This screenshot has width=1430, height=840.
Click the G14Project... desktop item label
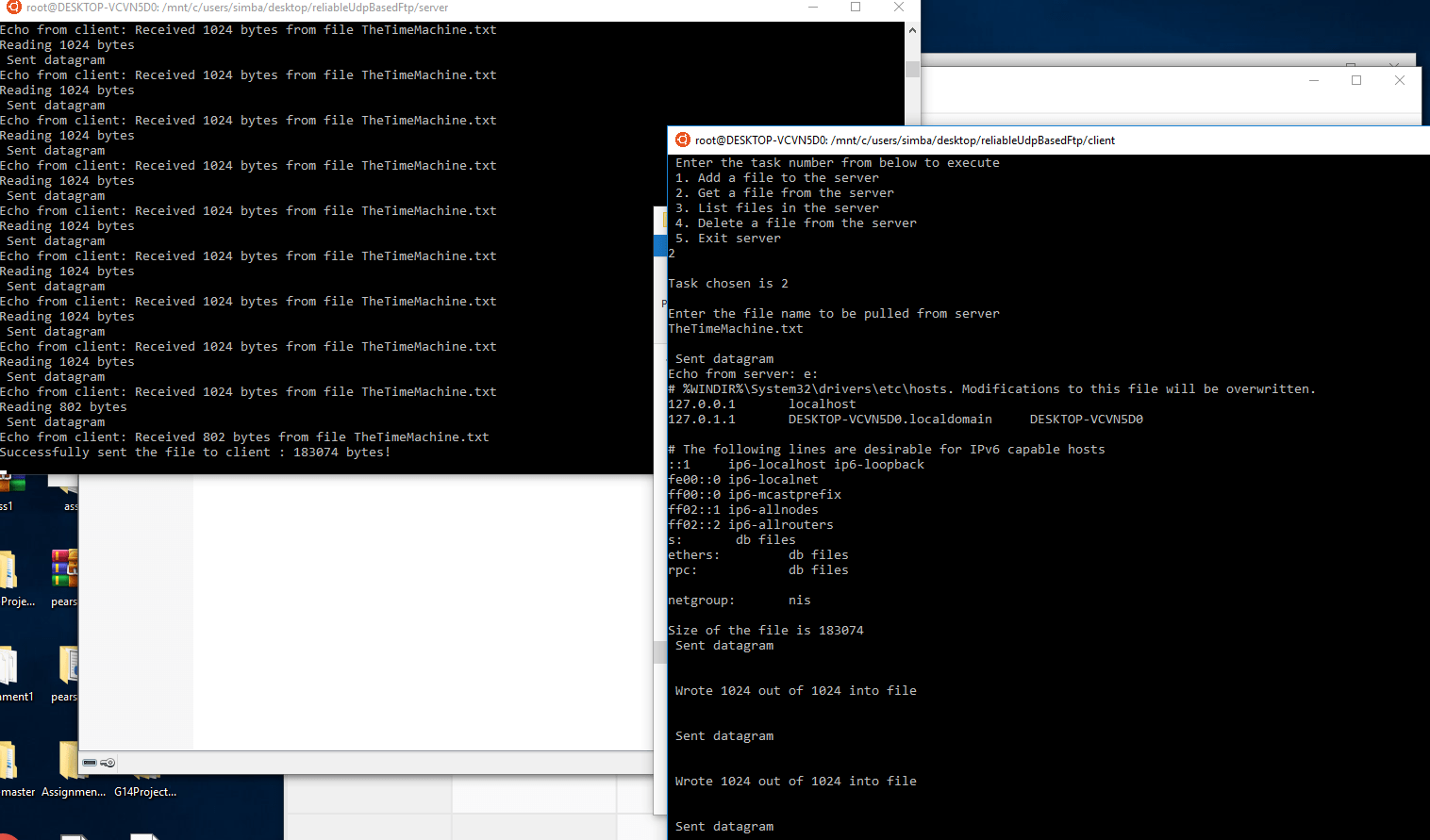click(145, 792)
